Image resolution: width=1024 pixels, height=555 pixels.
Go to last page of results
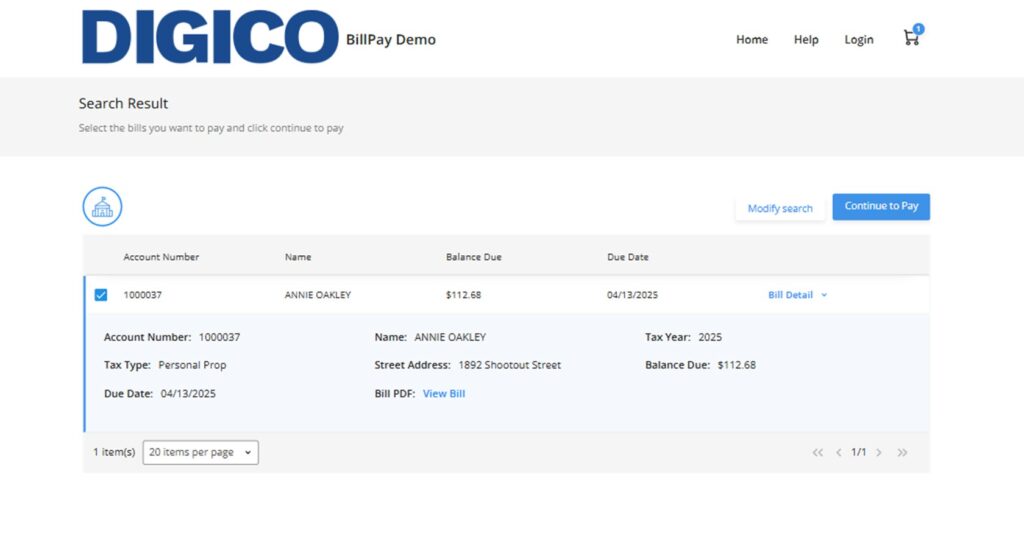[x=902, y=452]
